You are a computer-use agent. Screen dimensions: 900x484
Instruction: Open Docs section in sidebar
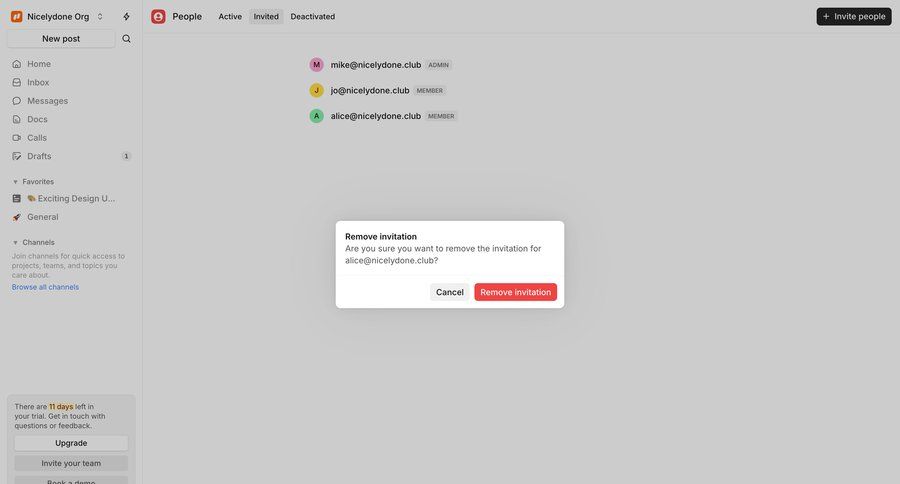pos(37,119)
